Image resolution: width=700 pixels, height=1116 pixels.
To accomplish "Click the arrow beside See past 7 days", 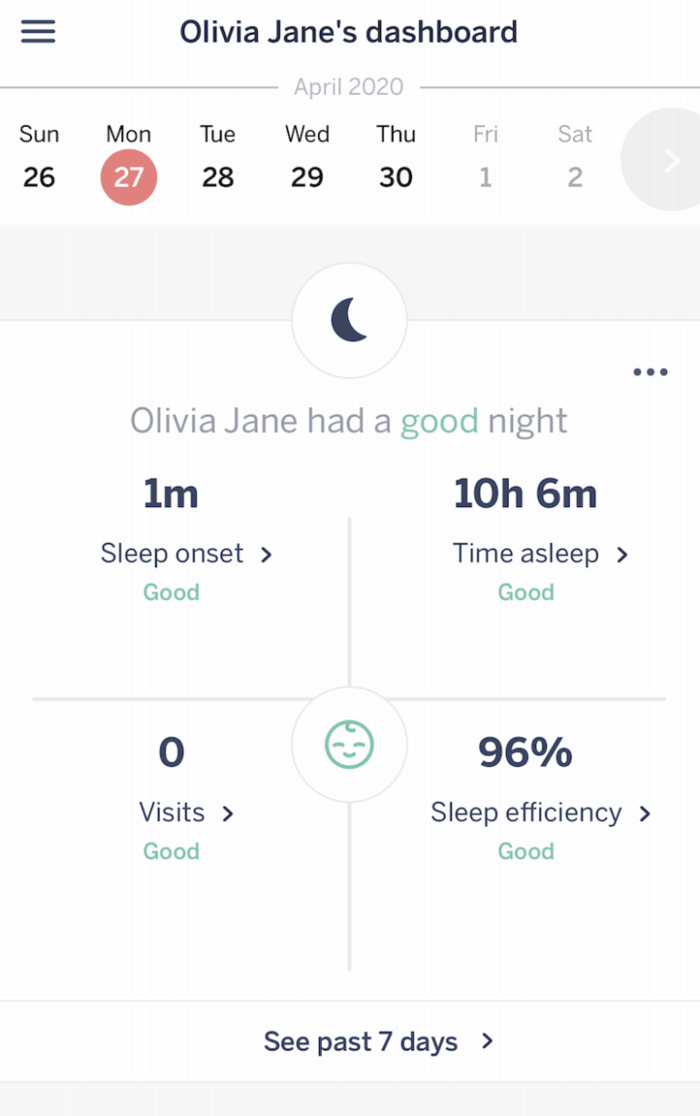I will [x=487, y=1041].
